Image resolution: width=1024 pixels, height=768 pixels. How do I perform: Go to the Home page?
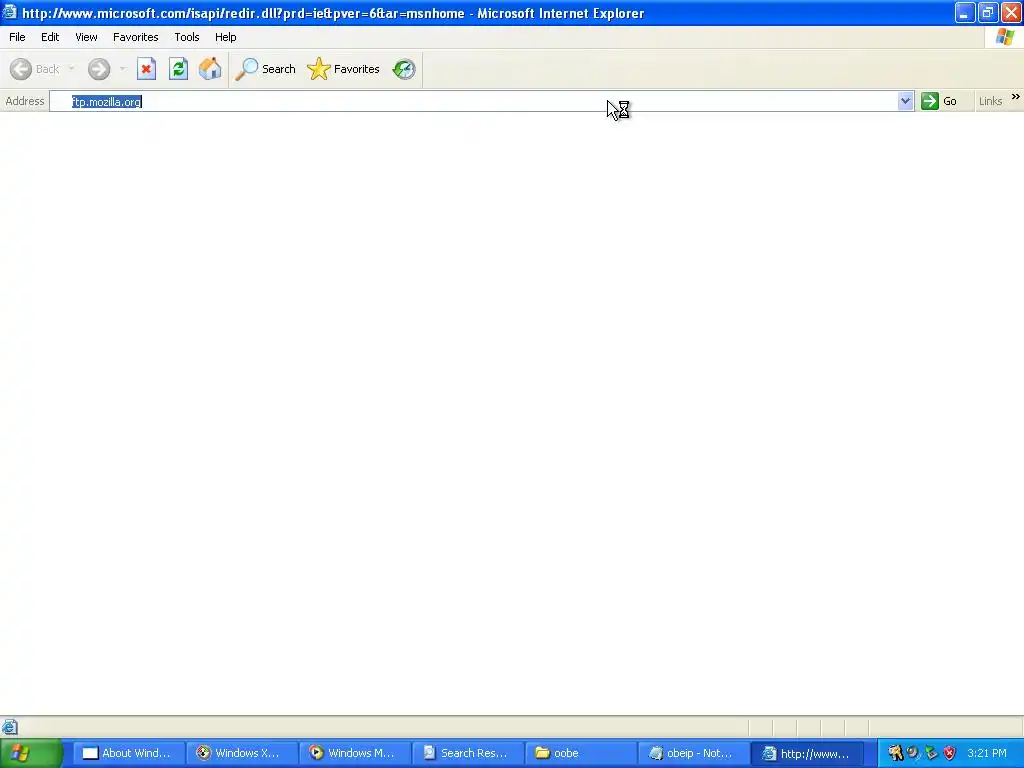coord(210,69)
